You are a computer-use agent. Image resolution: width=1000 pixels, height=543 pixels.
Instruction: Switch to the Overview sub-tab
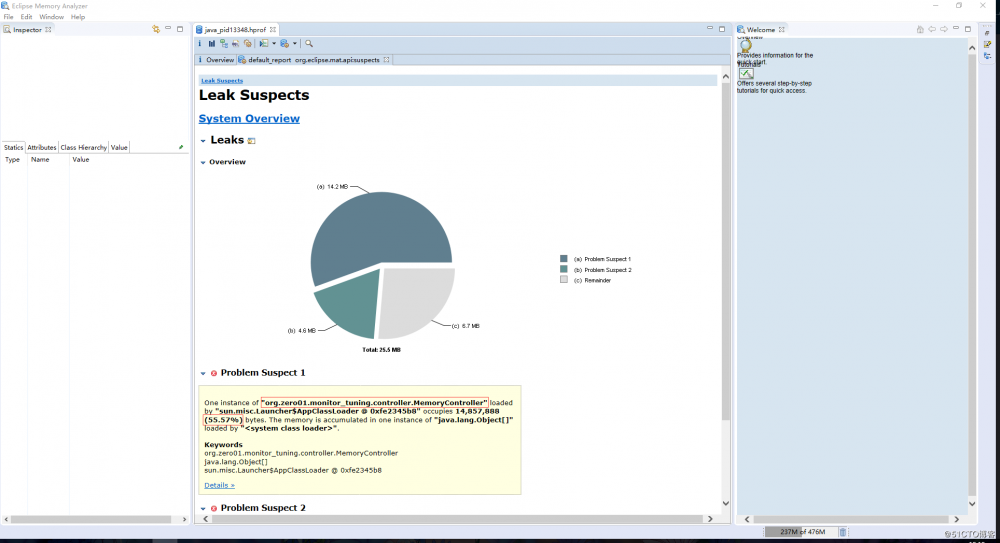coord(216,60)
